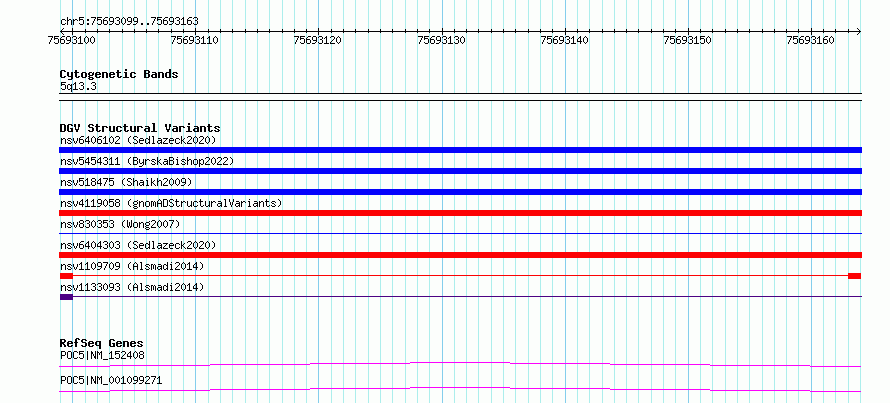Select the thin blue nsv830353 variant line
890x403 pixels.
tap(460, 233)
